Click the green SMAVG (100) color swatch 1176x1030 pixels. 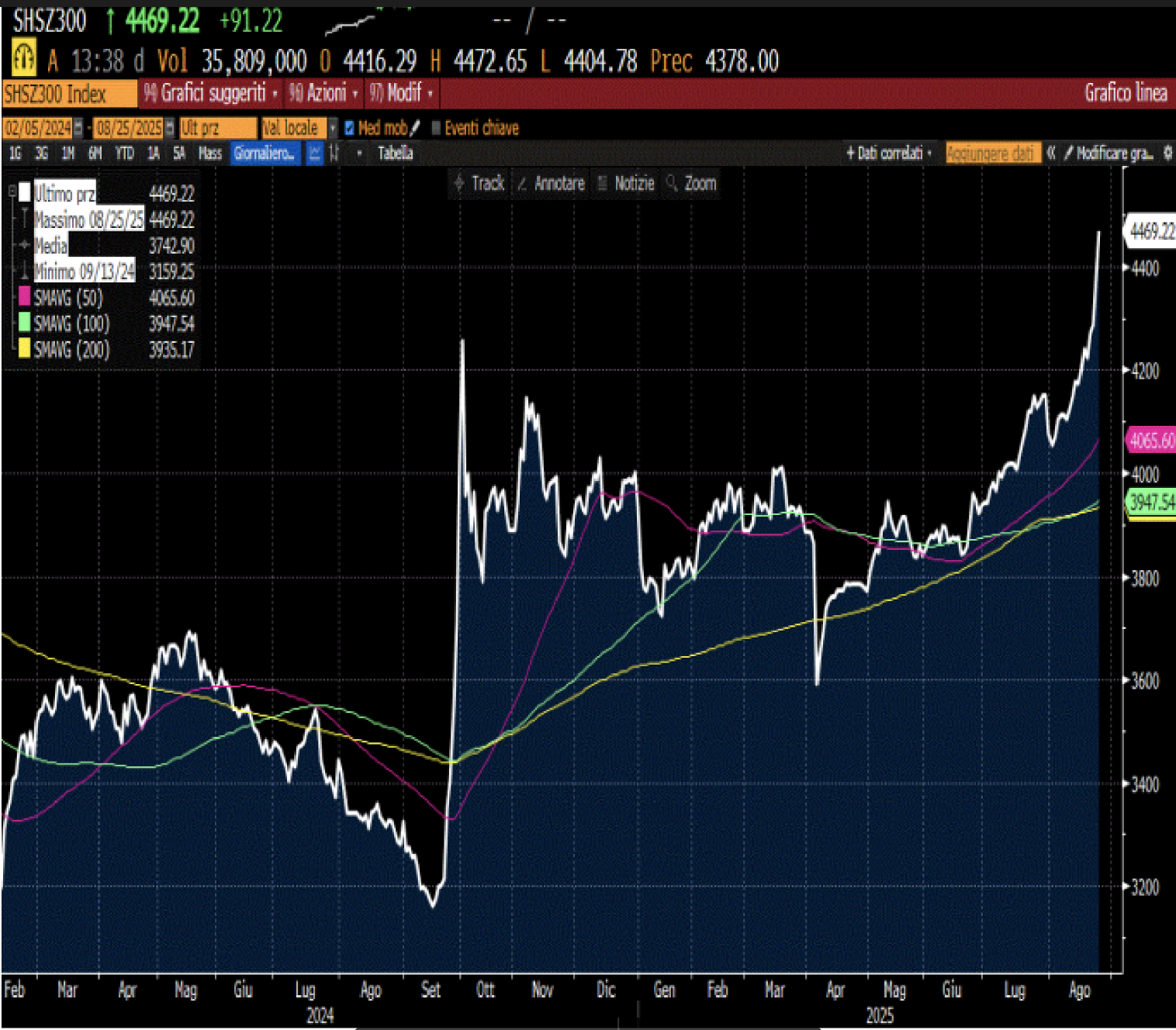click(25, 323)
